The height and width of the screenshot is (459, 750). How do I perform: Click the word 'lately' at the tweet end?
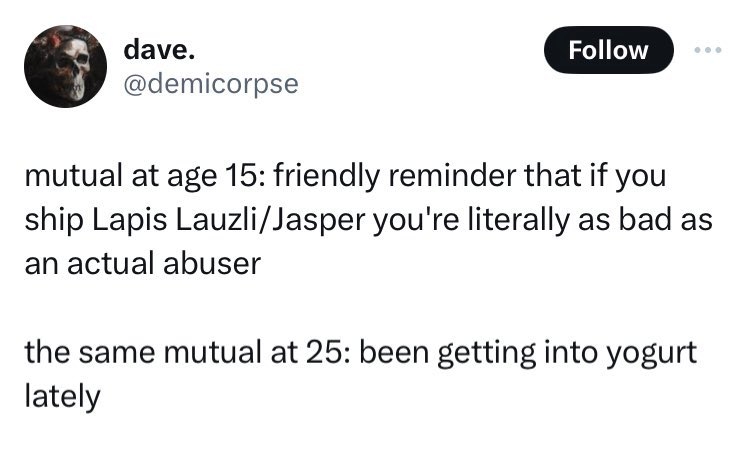[x=62, y=396]
